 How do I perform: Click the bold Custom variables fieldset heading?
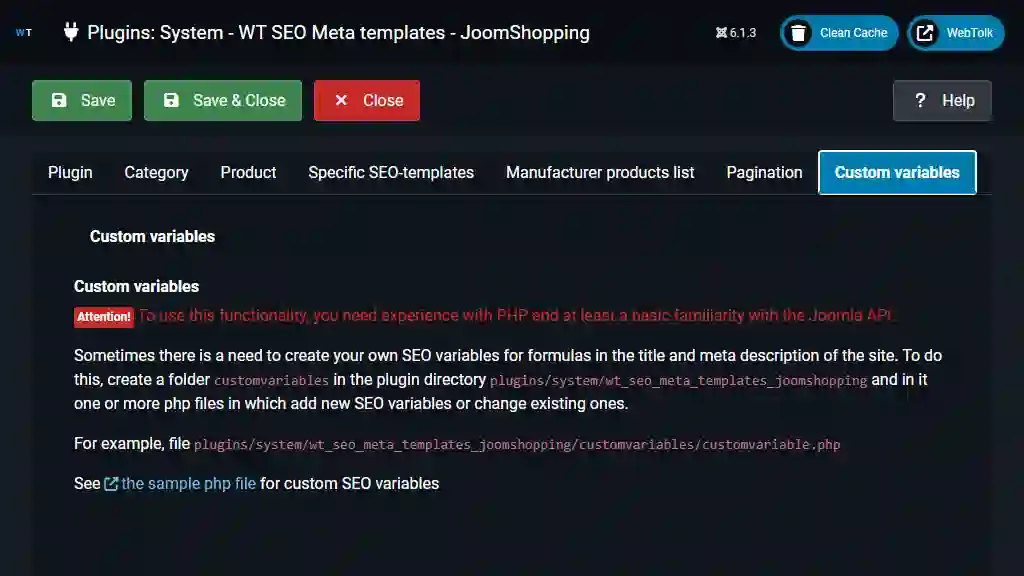click(152, 236)
